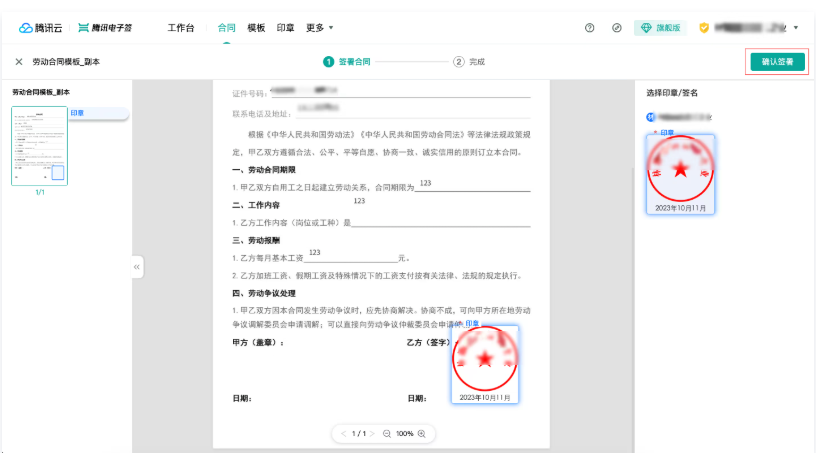The image size is (816, 453).
Task: Zoom in the document
Action: [x=422, y=434]
